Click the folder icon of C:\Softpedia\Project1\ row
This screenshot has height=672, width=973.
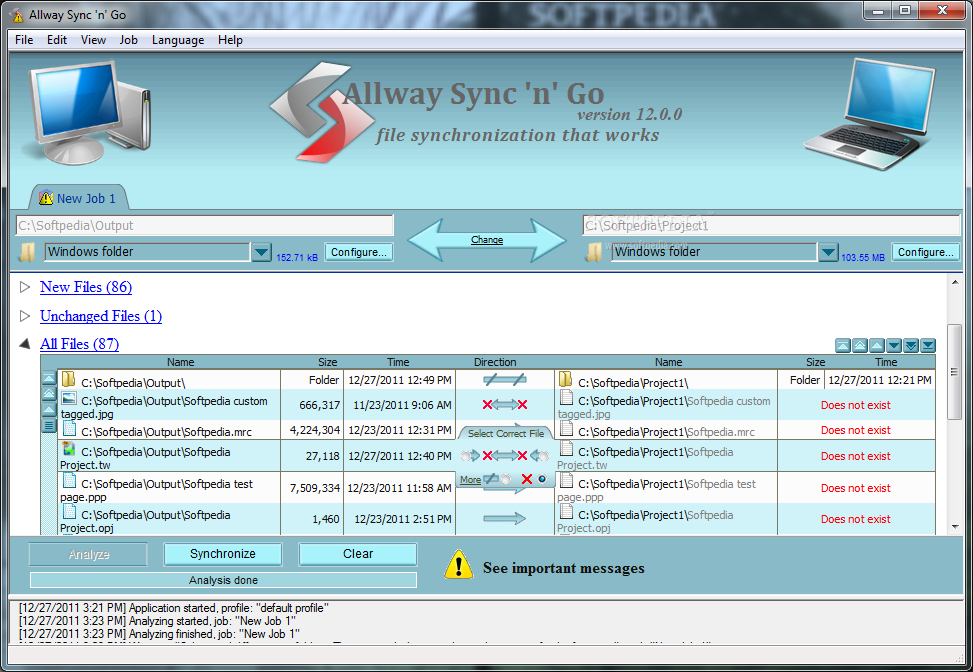pos(565,380)
